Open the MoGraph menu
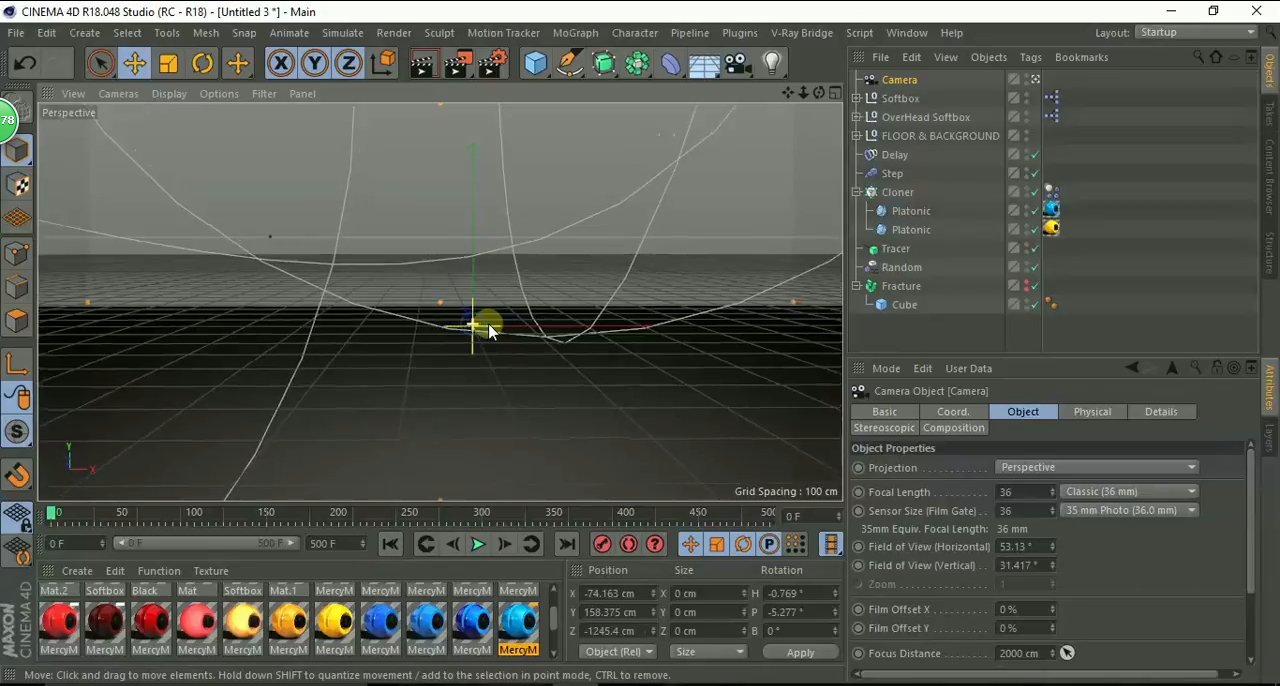The width and height of the screenshot is (1280, 686). coord(575,33)
